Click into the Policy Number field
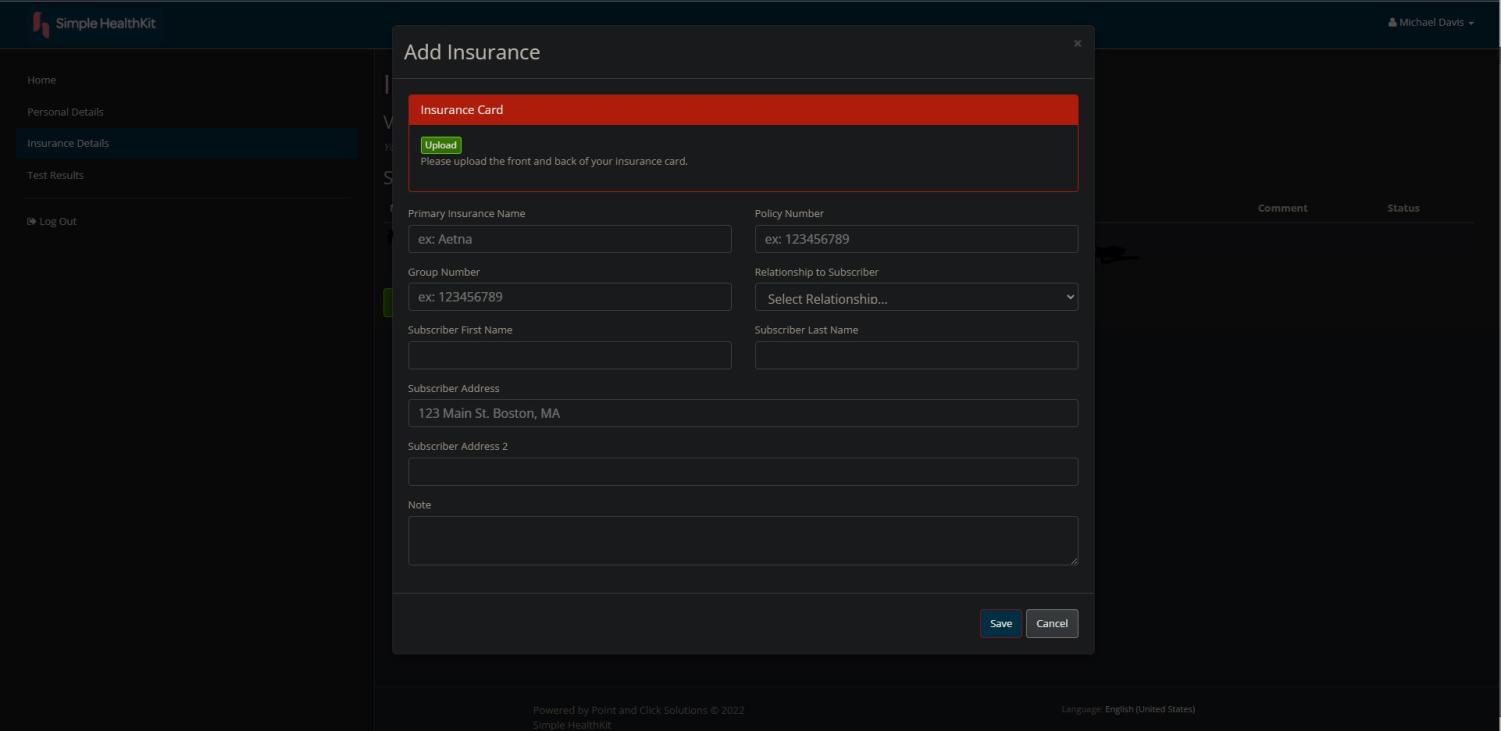 (915, 239)
